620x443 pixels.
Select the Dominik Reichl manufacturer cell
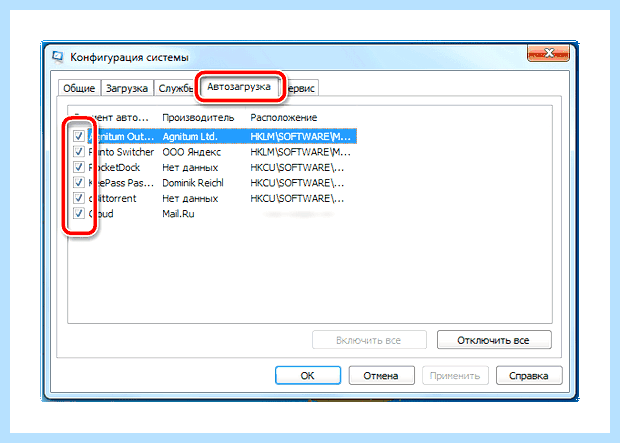point(193,183)
